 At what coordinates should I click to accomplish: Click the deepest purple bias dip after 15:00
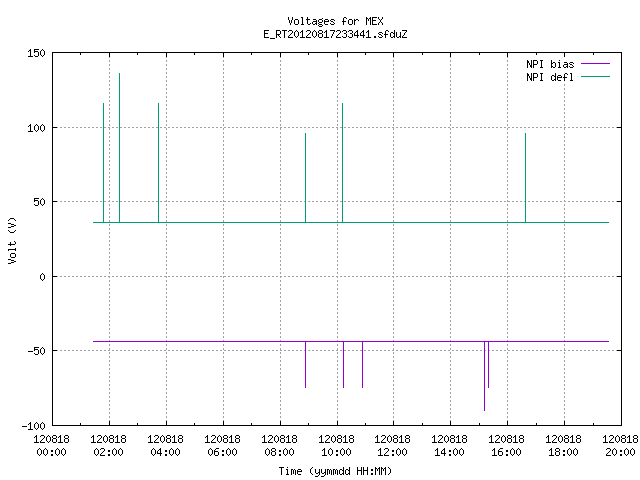(x=484, y=376)
